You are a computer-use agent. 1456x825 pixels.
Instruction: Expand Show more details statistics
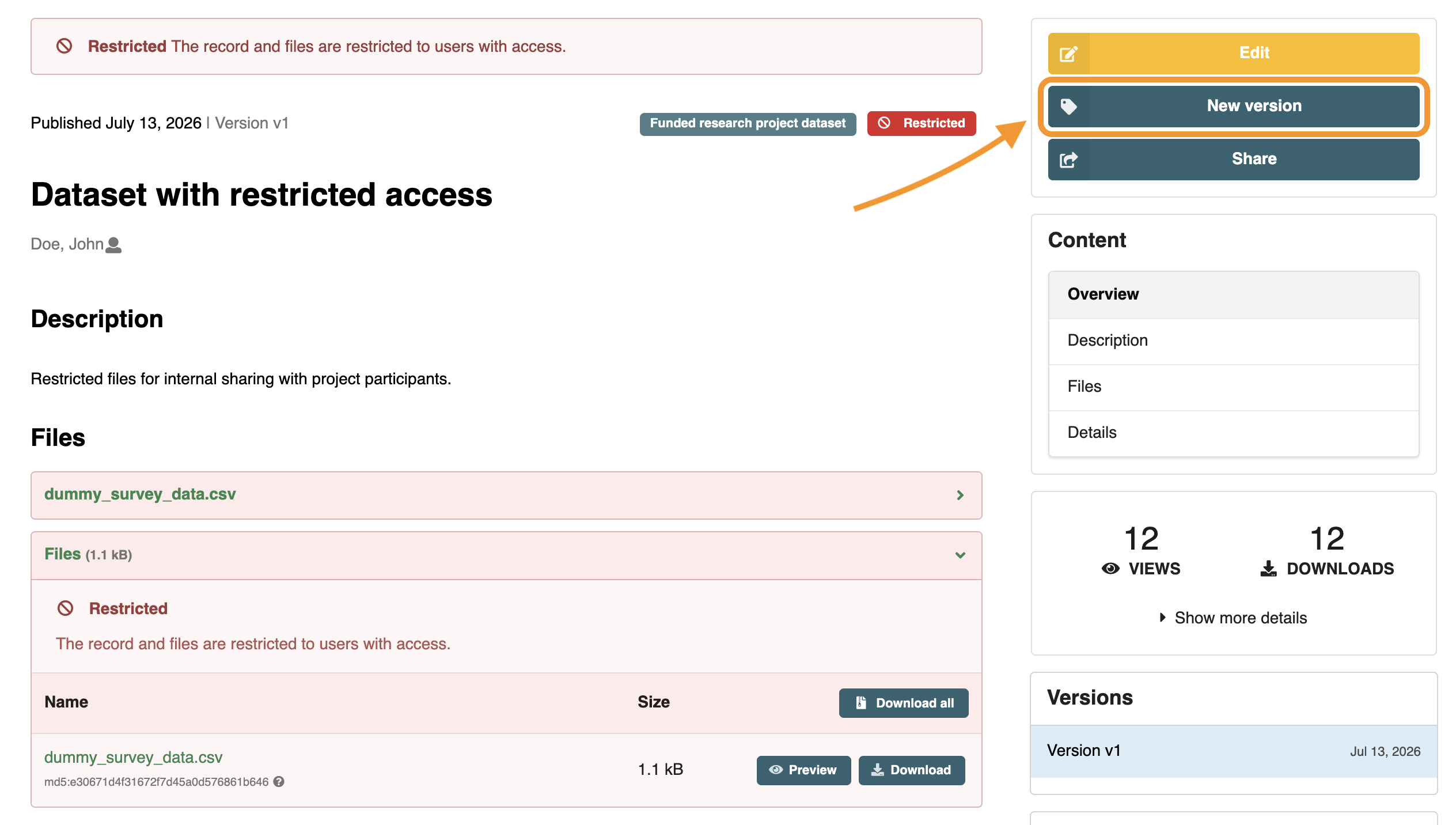pyautogui.click(x=1233, y=618)
